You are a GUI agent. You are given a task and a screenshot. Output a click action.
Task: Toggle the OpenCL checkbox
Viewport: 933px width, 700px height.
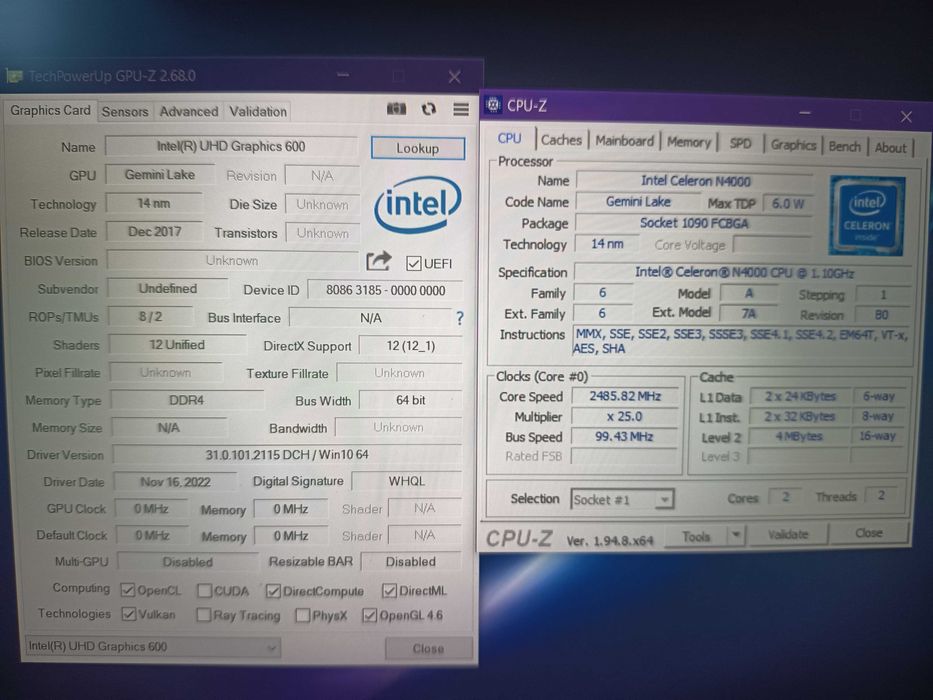coord(127,590)
